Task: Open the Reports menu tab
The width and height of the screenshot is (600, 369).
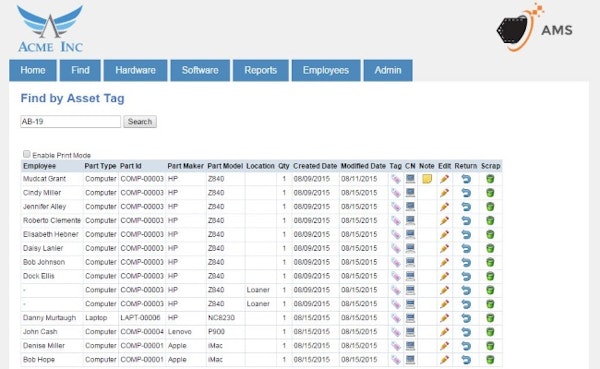Action: [x=261, y=70]
